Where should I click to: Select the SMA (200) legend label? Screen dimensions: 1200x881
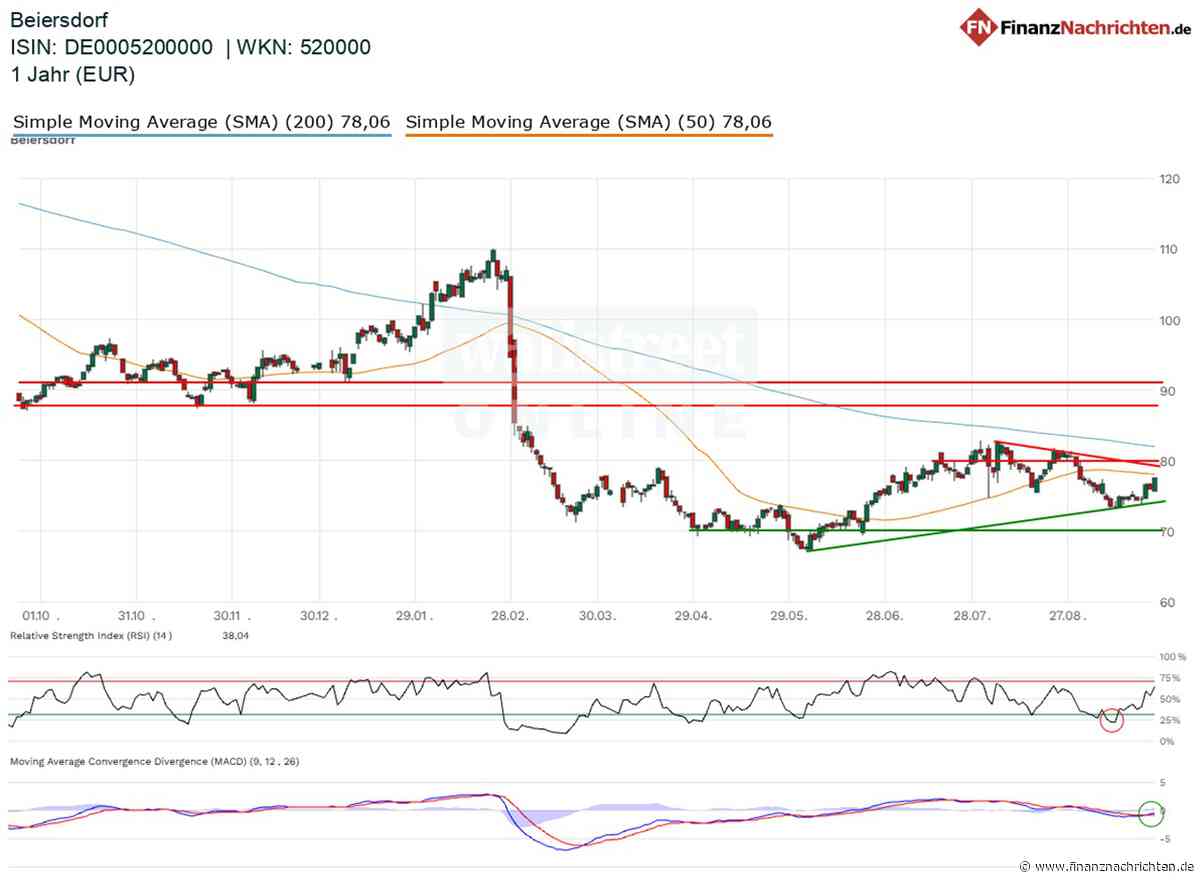pyautogui.click(x=202, y=122)
